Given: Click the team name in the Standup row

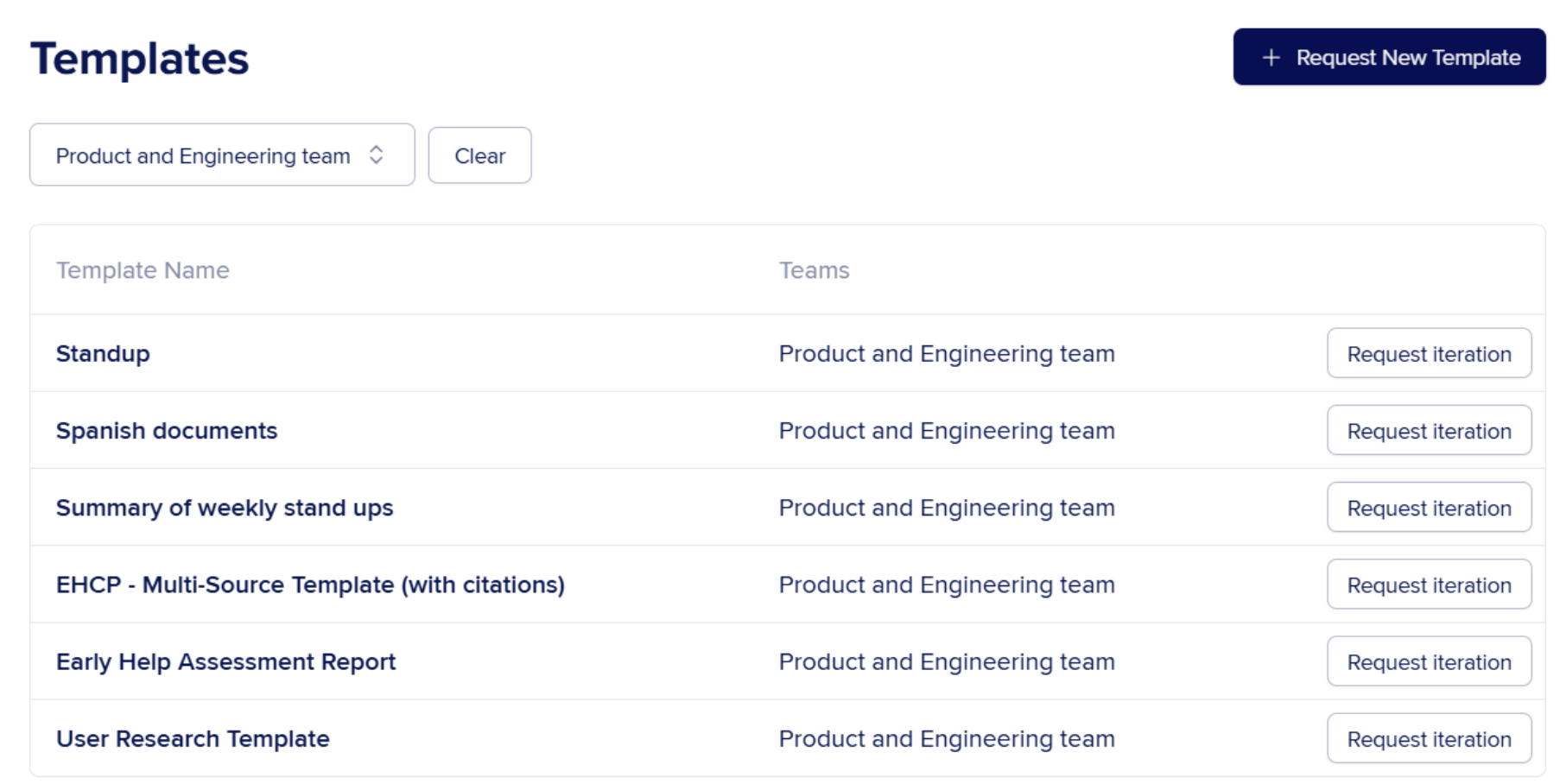Looking at the screenshot, I should (947, 354).
